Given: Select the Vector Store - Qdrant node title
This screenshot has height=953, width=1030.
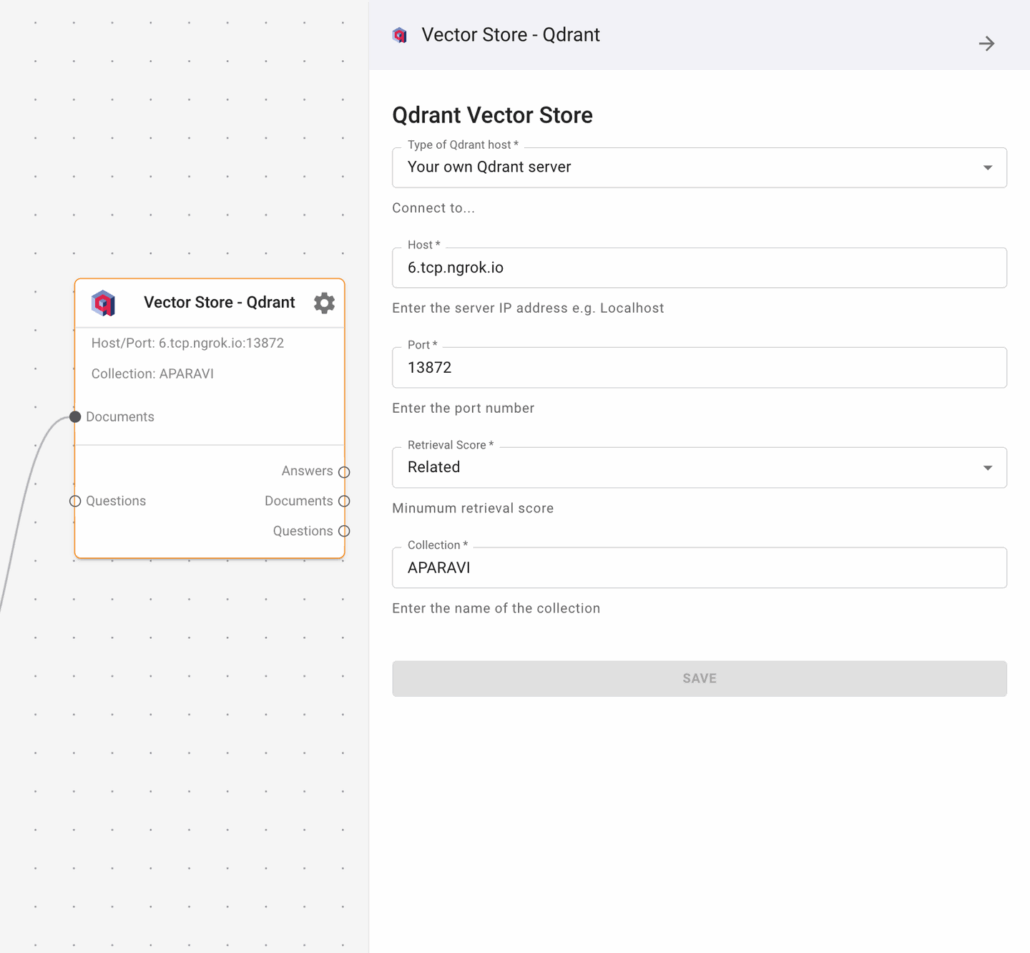Looking at the screenshot, I should tap(219, 302).
